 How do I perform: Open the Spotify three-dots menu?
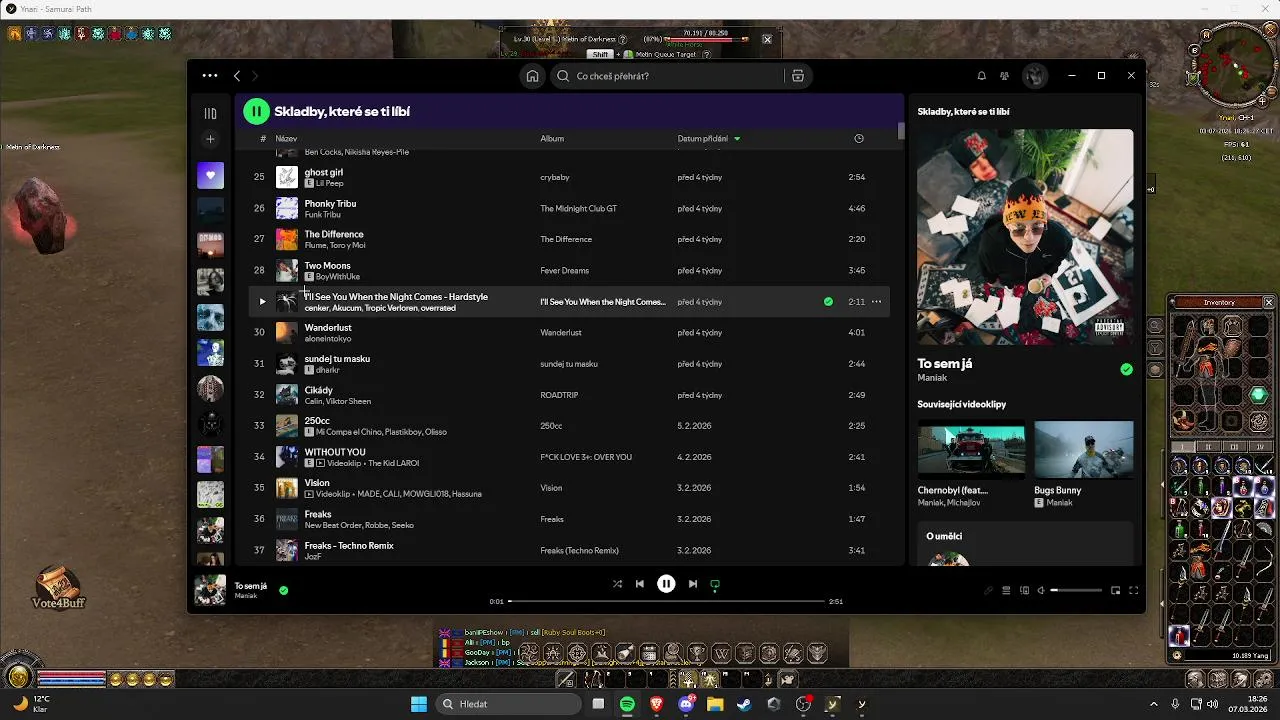click(209, 76)
